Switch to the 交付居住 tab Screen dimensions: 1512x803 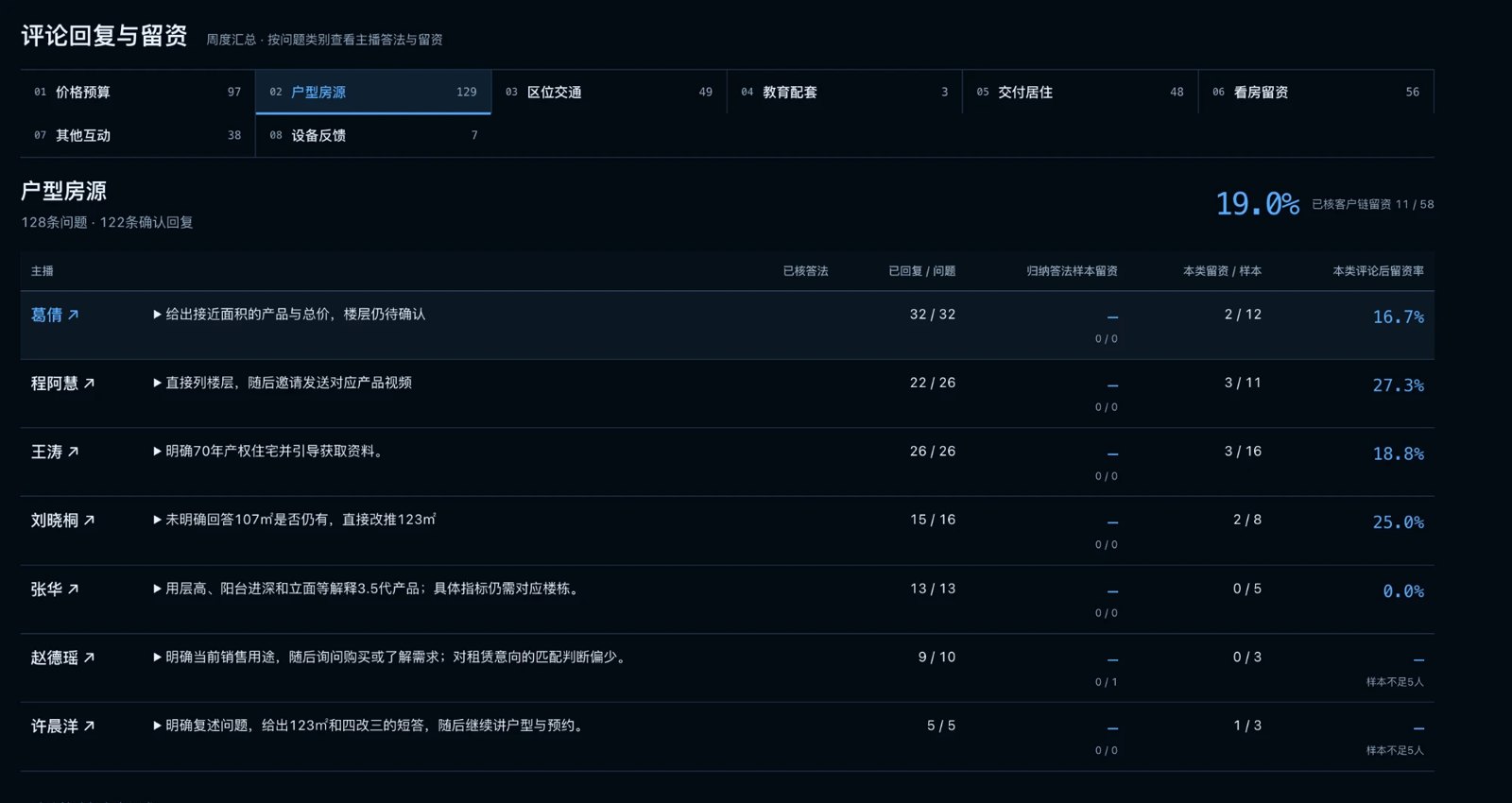point(1080,92)
